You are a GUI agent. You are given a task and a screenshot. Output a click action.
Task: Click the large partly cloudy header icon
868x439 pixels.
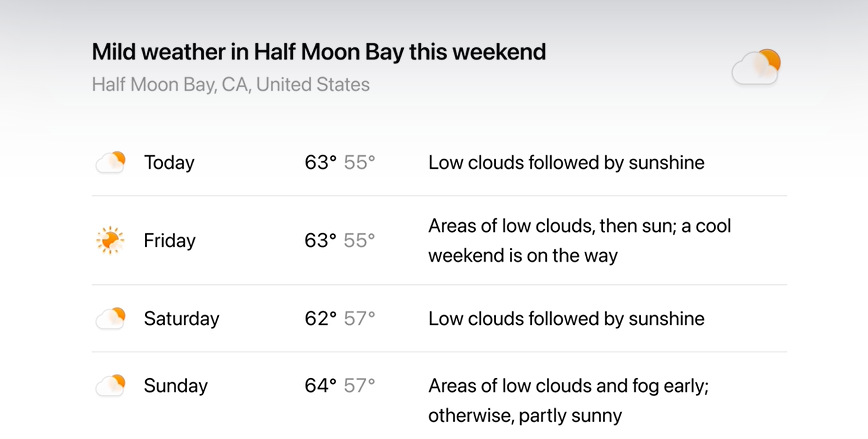coord(756,67)
